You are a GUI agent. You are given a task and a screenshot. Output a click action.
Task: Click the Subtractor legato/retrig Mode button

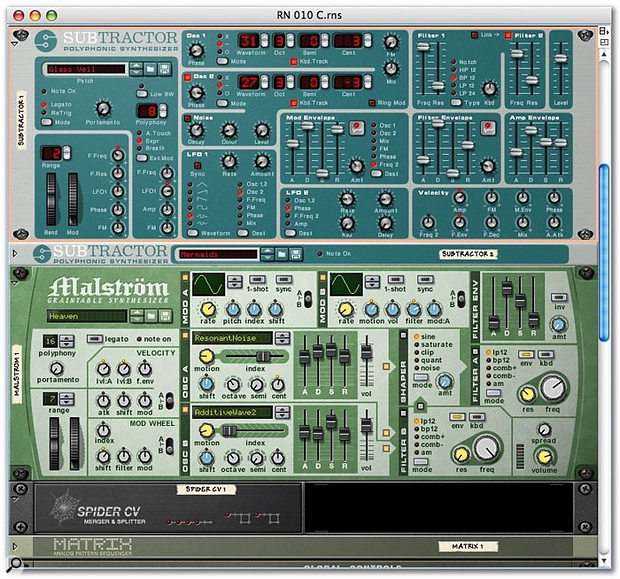(47, 122)
